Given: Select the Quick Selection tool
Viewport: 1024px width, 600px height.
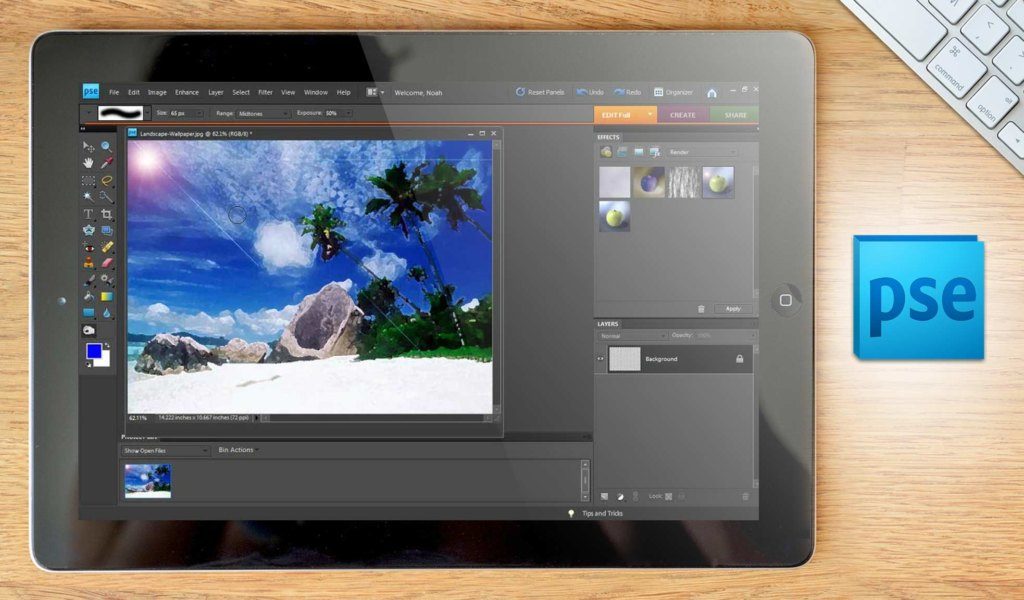Looking at the screenshot, I should [x=106, y=197].
